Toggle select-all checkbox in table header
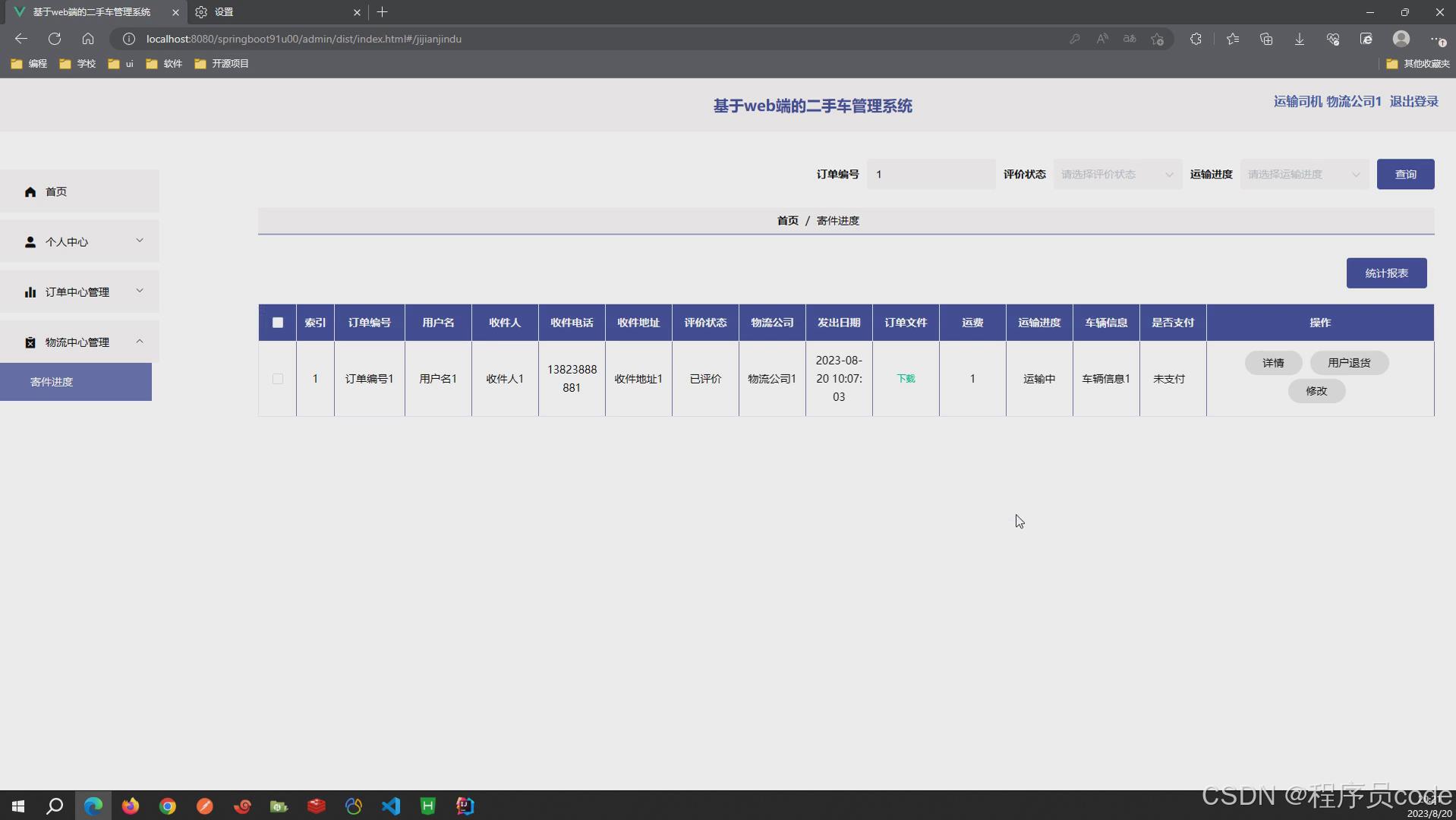This screenshot has width=1456, height=820. [x=278, y=323]
